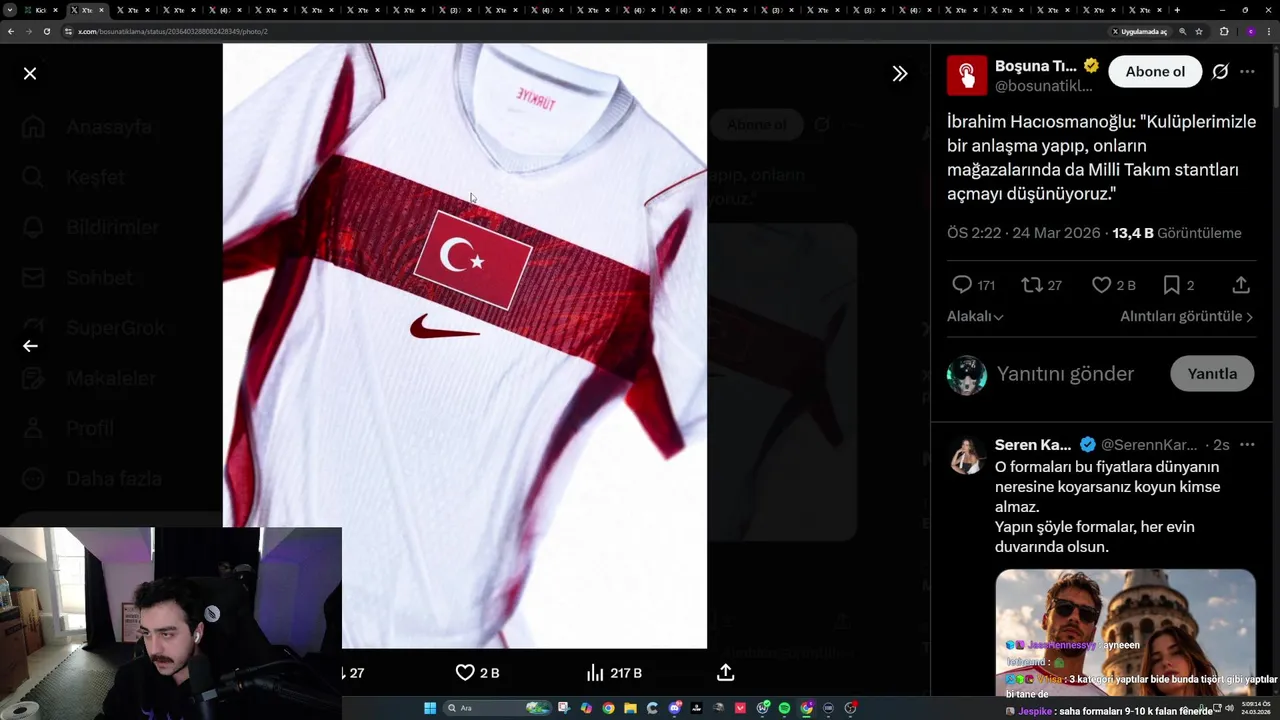Viewport: 1280px width, 720px height.
Task: Open tab search dropdown arrow
Action: tap(10, 10)
